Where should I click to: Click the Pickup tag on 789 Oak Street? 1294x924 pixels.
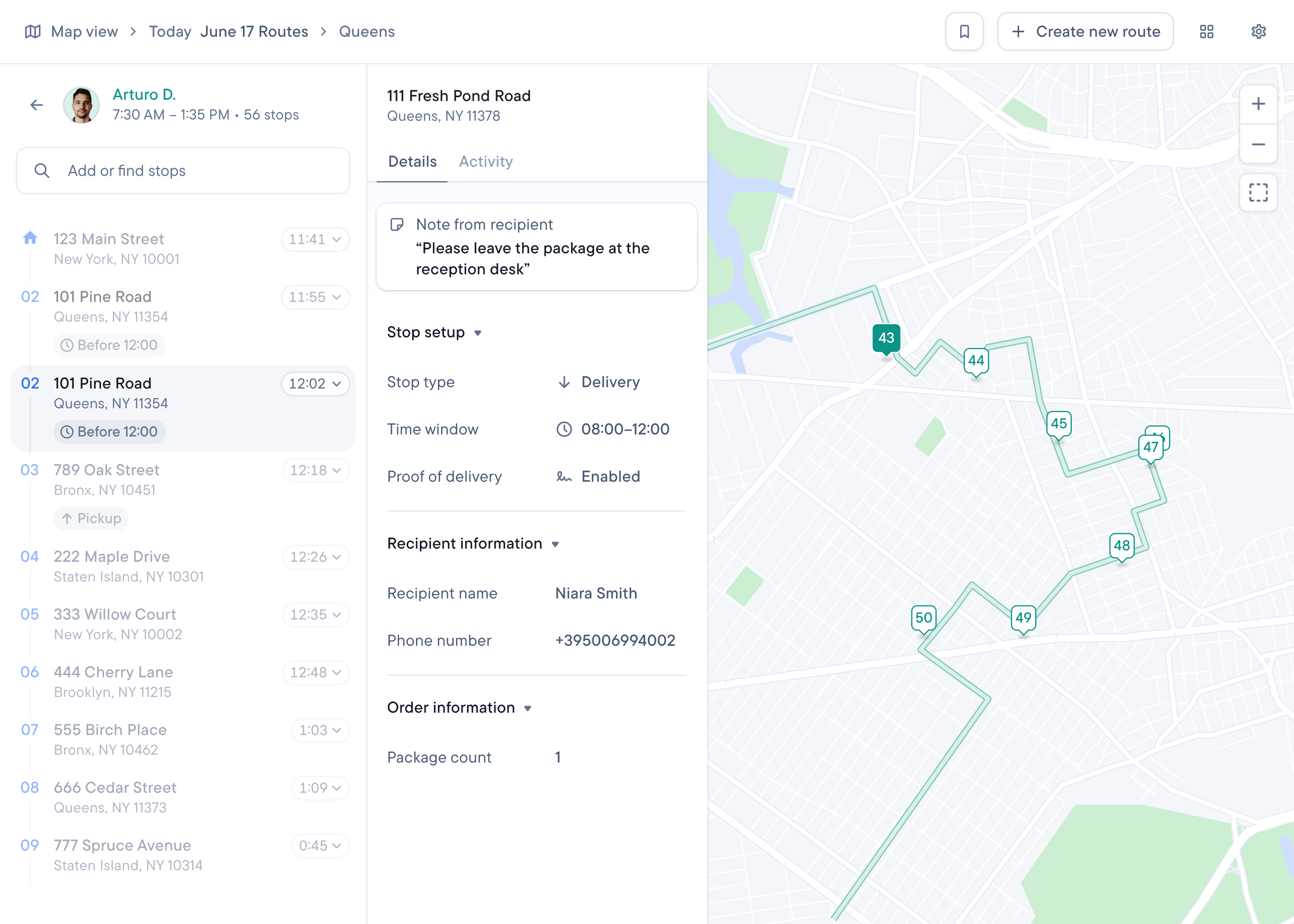91,518
